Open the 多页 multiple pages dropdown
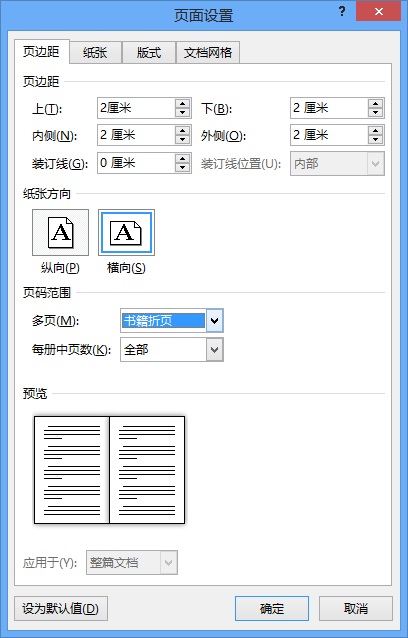Viewport: 408px width, 638px height. (x=214, y=321)
